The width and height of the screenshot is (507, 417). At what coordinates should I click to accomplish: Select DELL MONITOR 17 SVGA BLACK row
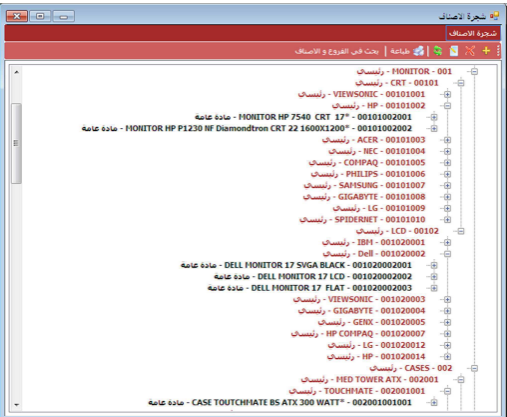pos(296,265)
